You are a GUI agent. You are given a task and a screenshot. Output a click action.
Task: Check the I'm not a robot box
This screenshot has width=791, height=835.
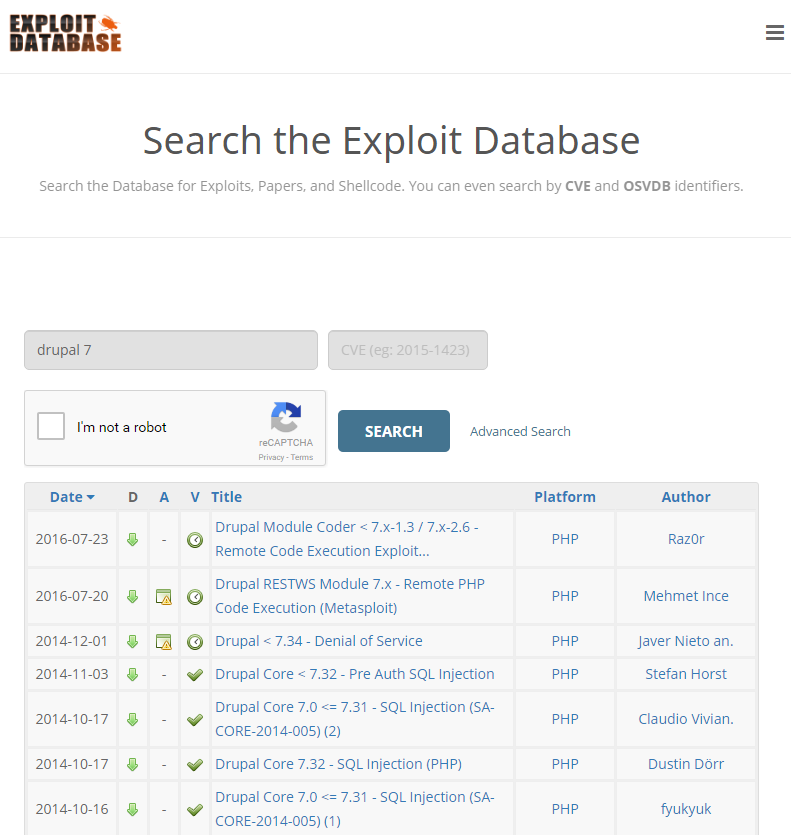click(51, 426)
